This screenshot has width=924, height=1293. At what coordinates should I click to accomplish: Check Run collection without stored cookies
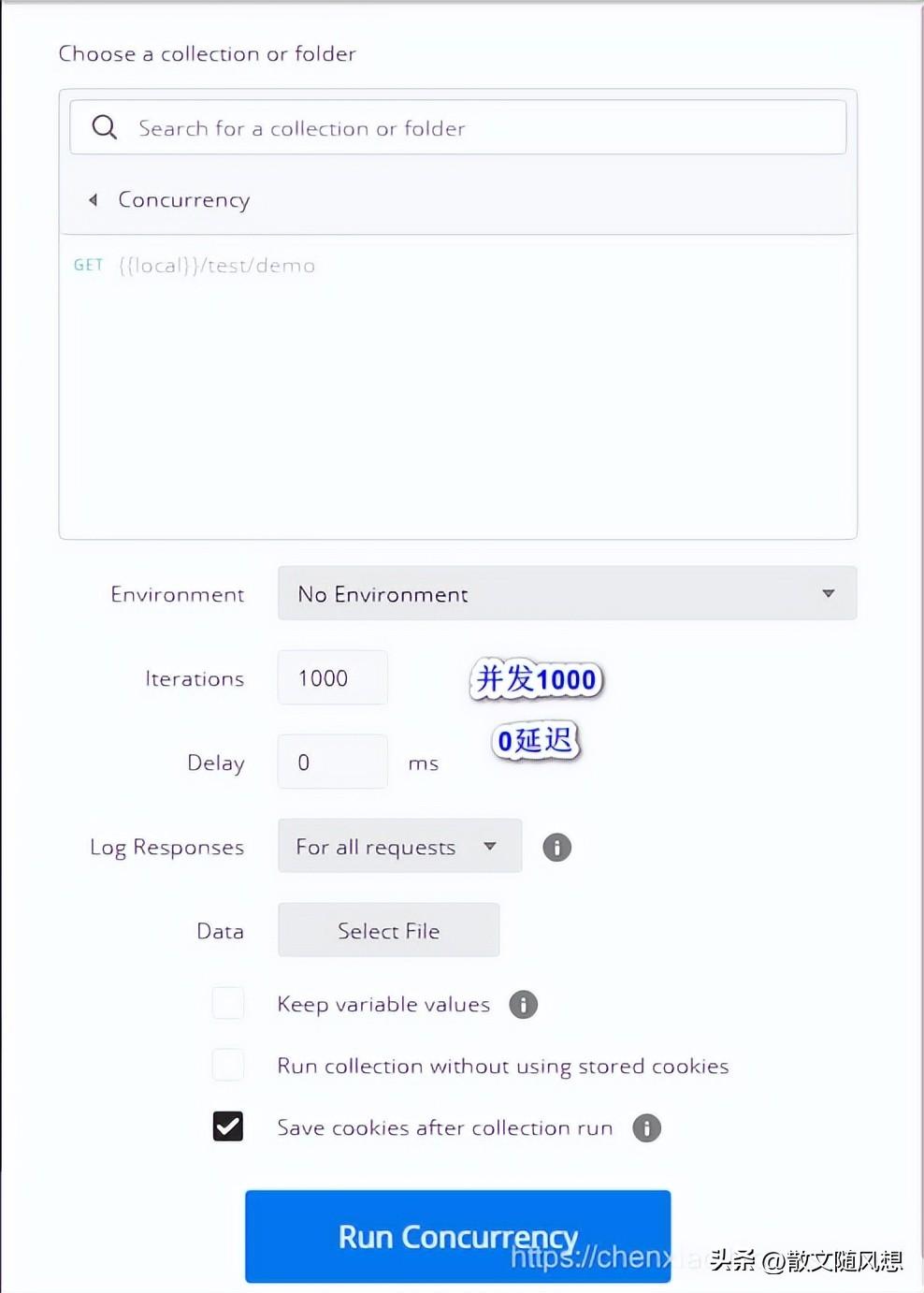pos(228,1065)
